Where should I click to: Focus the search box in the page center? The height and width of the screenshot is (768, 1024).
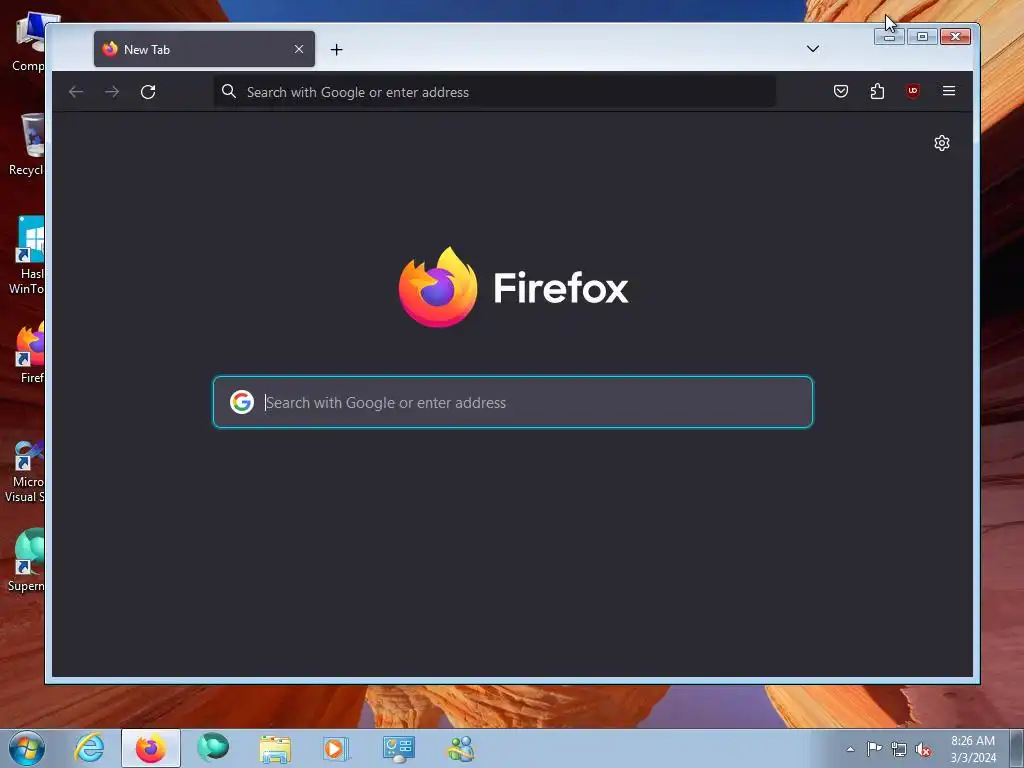513,402
